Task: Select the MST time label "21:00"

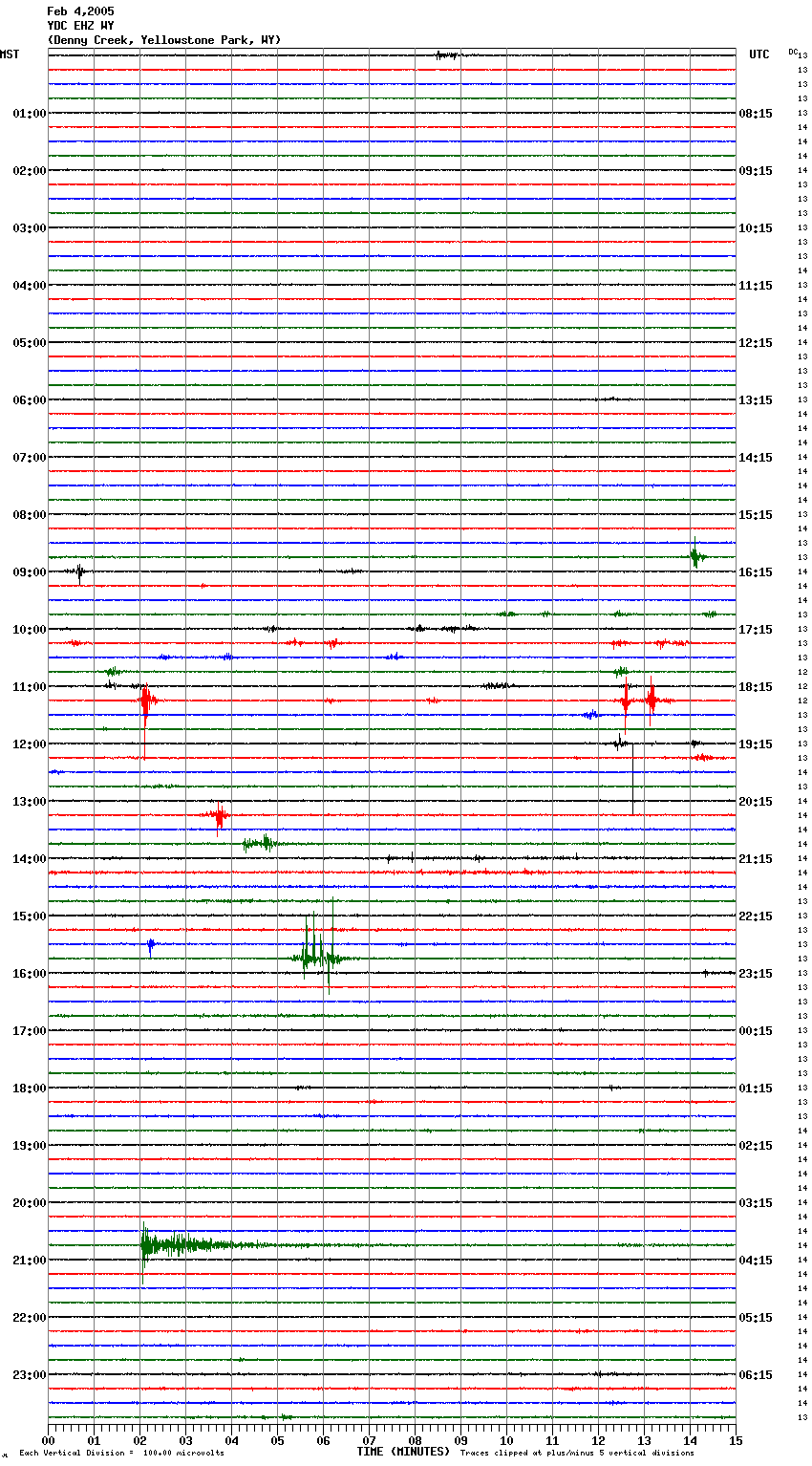Action: (x=30, y=1261)
